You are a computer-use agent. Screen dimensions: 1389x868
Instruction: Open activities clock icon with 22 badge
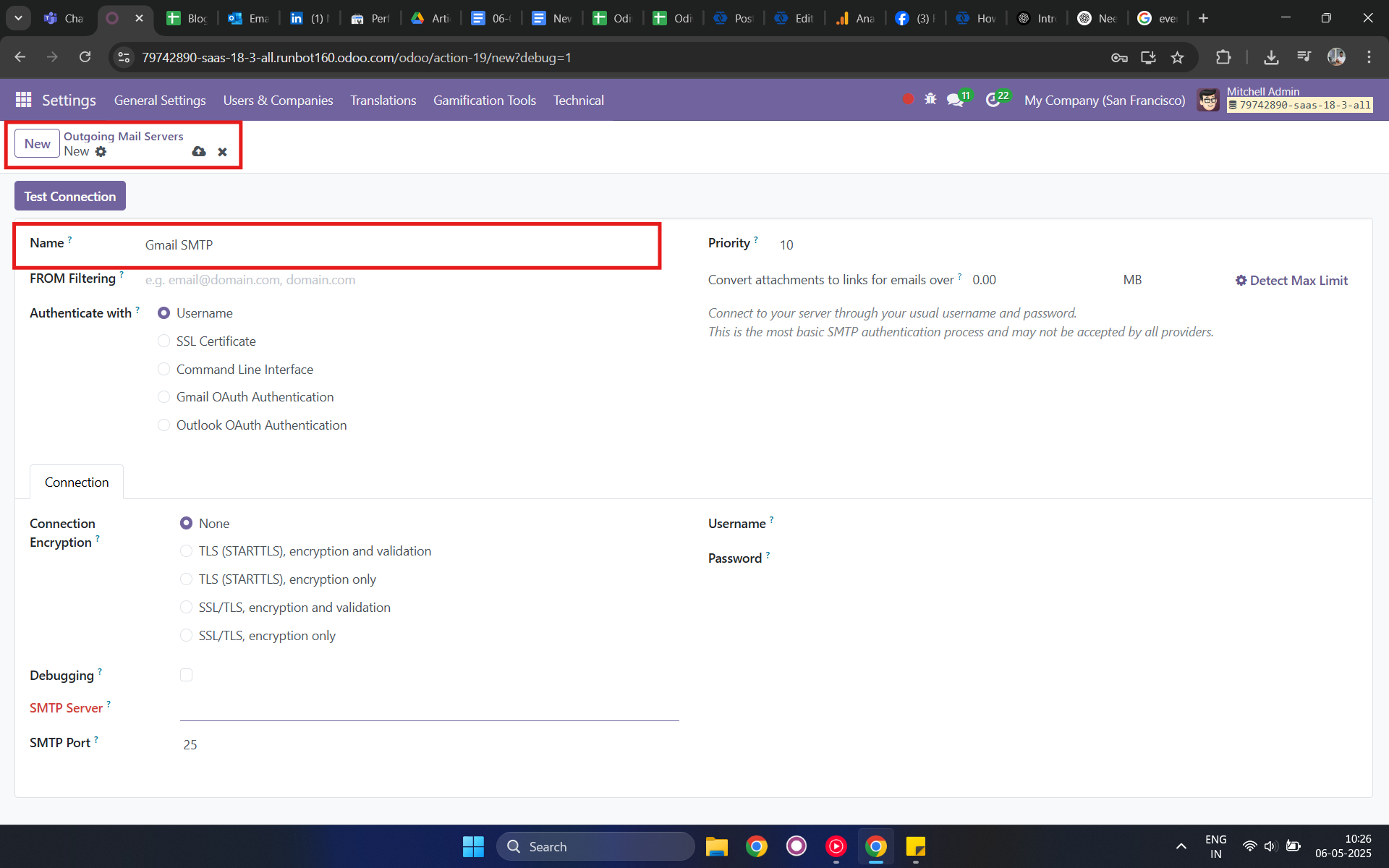[x=993, y=100]
